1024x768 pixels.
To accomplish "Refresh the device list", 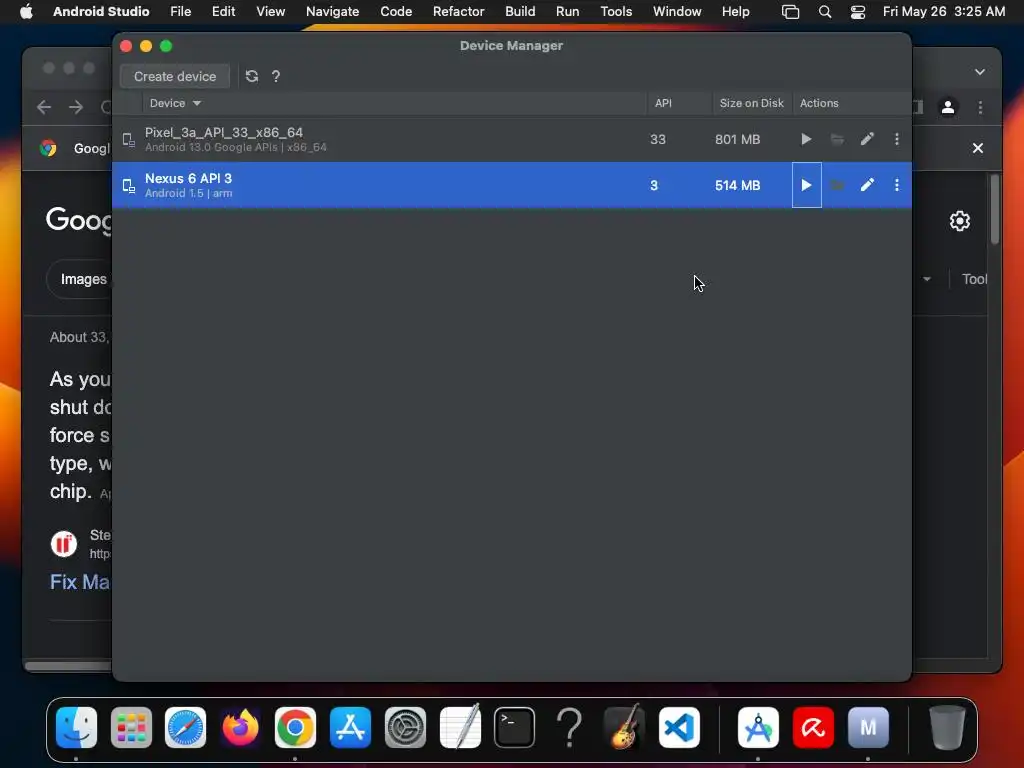I will pos(251,76).
